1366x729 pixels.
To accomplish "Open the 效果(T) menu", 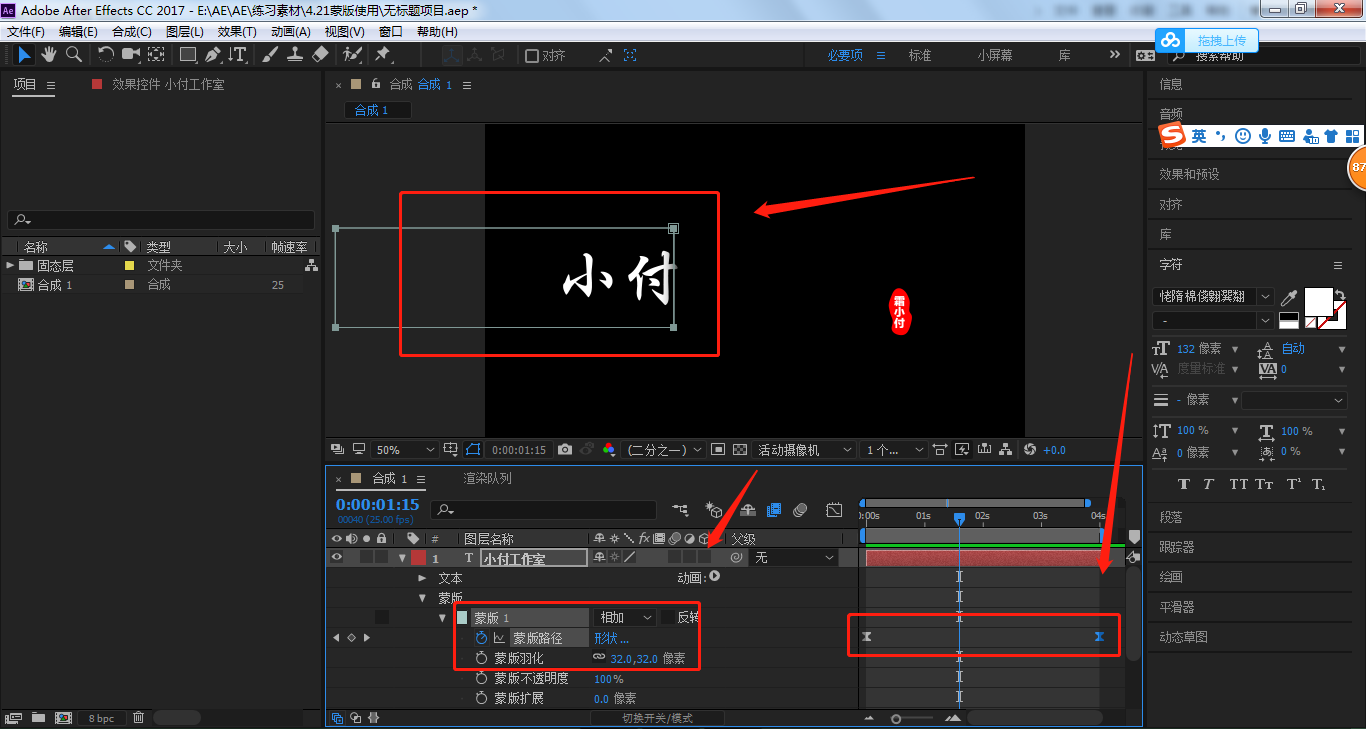I will tap(237, 31).
